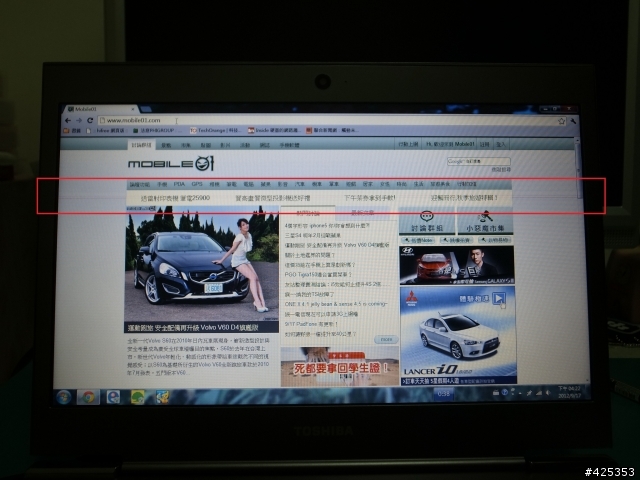Click the Volvo V60 D4 article headline
This screenshot has height=480, width=640.
click(193, 328)
